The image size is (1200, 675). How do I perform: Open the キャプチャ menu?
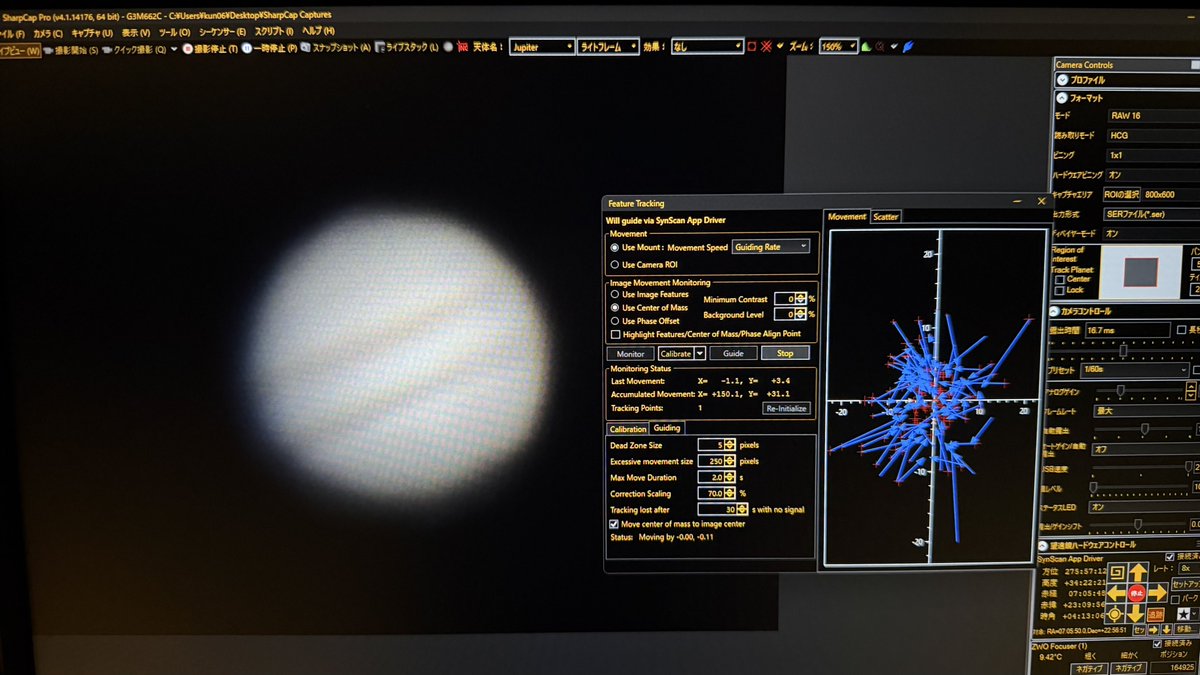coord(93,33)
